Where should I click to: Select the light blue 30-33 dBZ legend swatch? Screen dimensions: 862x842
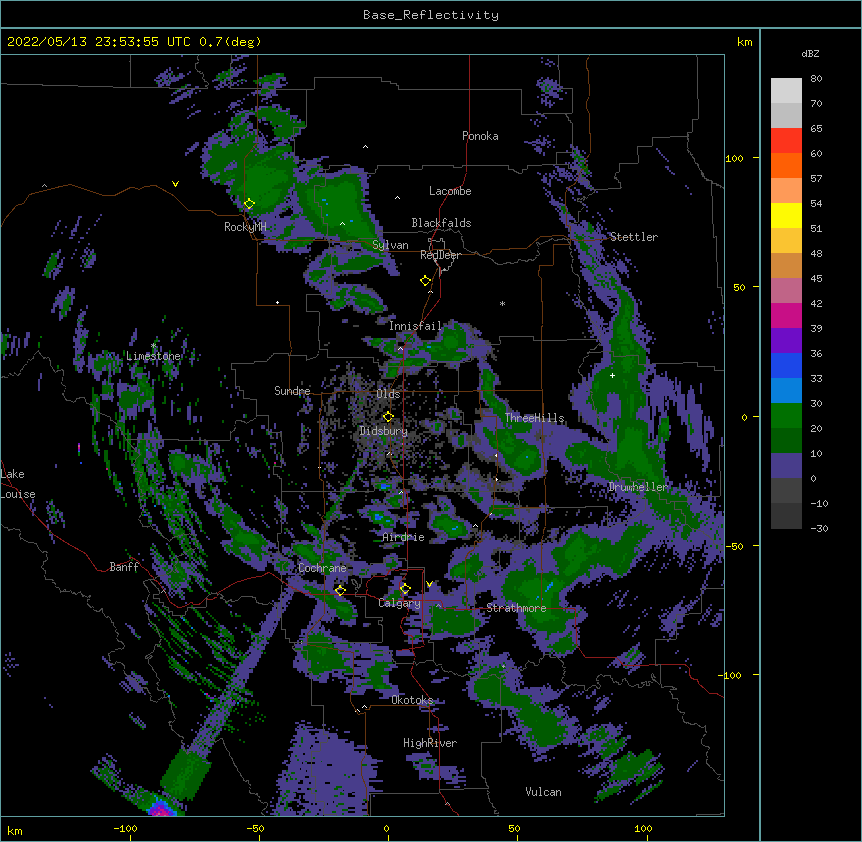[786, 391]
